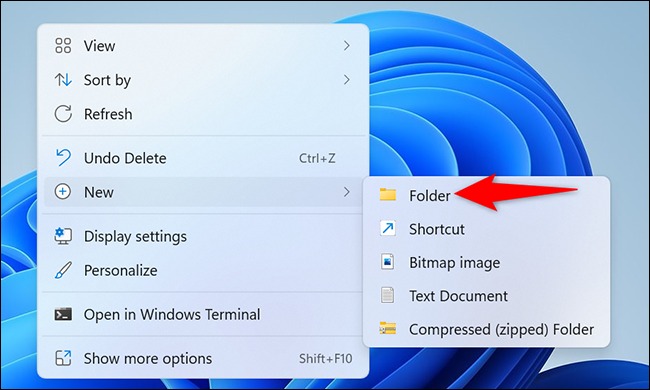650x390 pixels.
Task: Click Compressed (zipped) Folder label
Action: tap(501, 329)
